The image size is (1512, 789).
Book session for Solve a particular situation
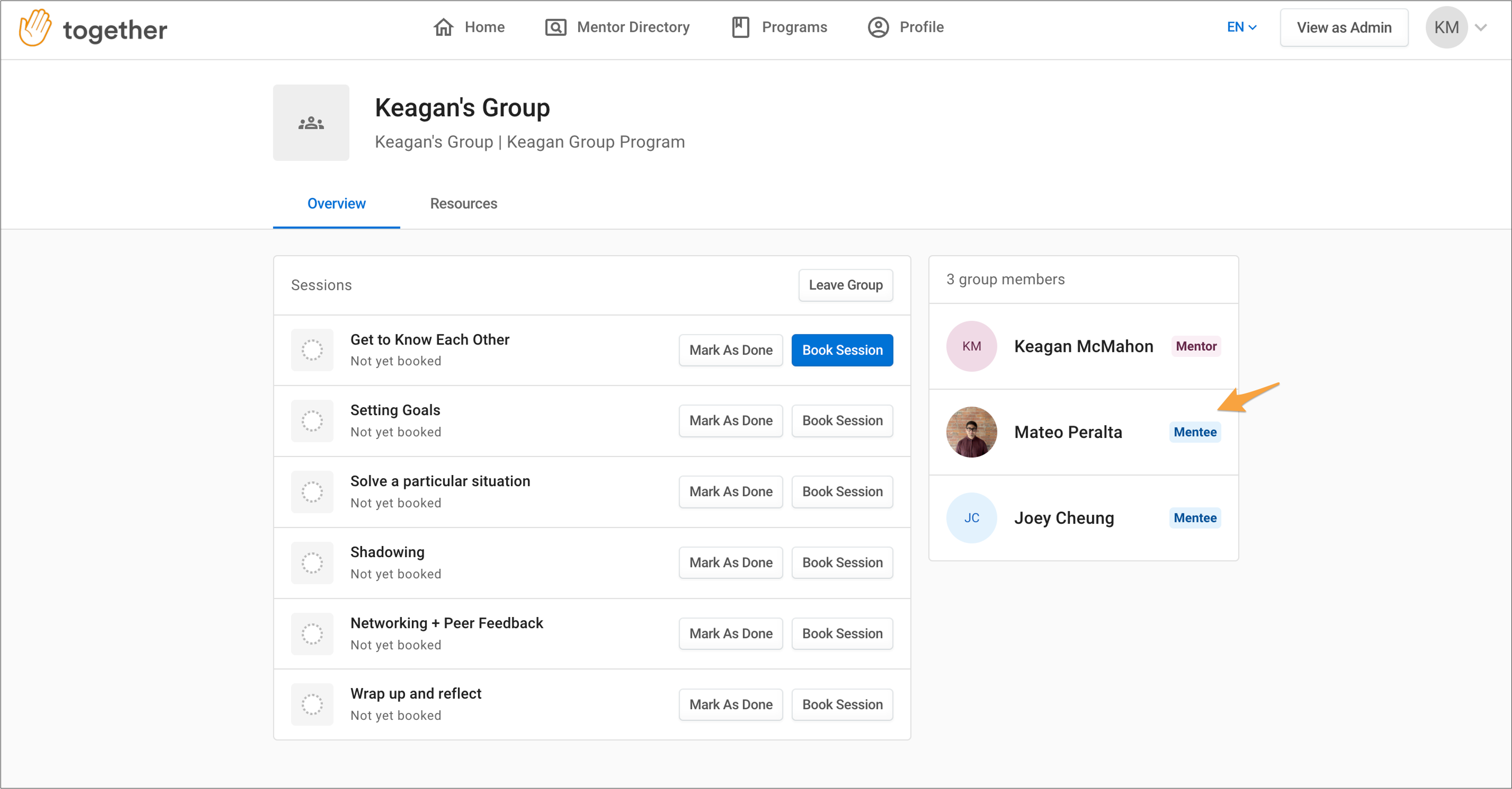coord(842,492)
